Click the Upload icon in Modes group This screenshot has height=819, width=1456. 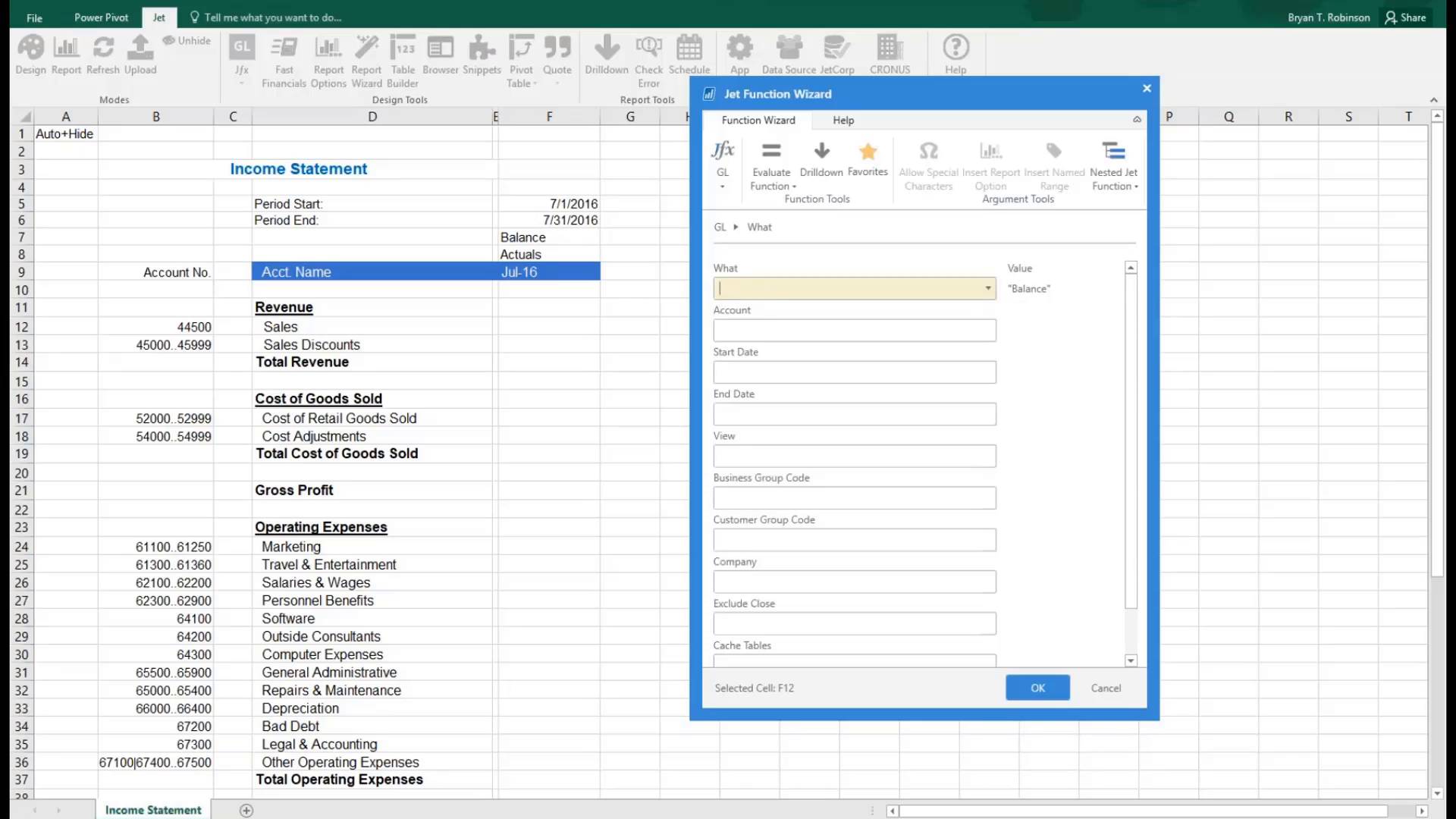click(x=140, y=53)
